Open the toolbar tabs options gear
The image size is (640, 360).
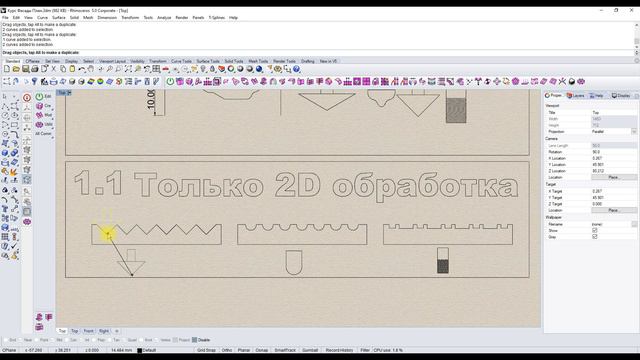click(637, 61)
